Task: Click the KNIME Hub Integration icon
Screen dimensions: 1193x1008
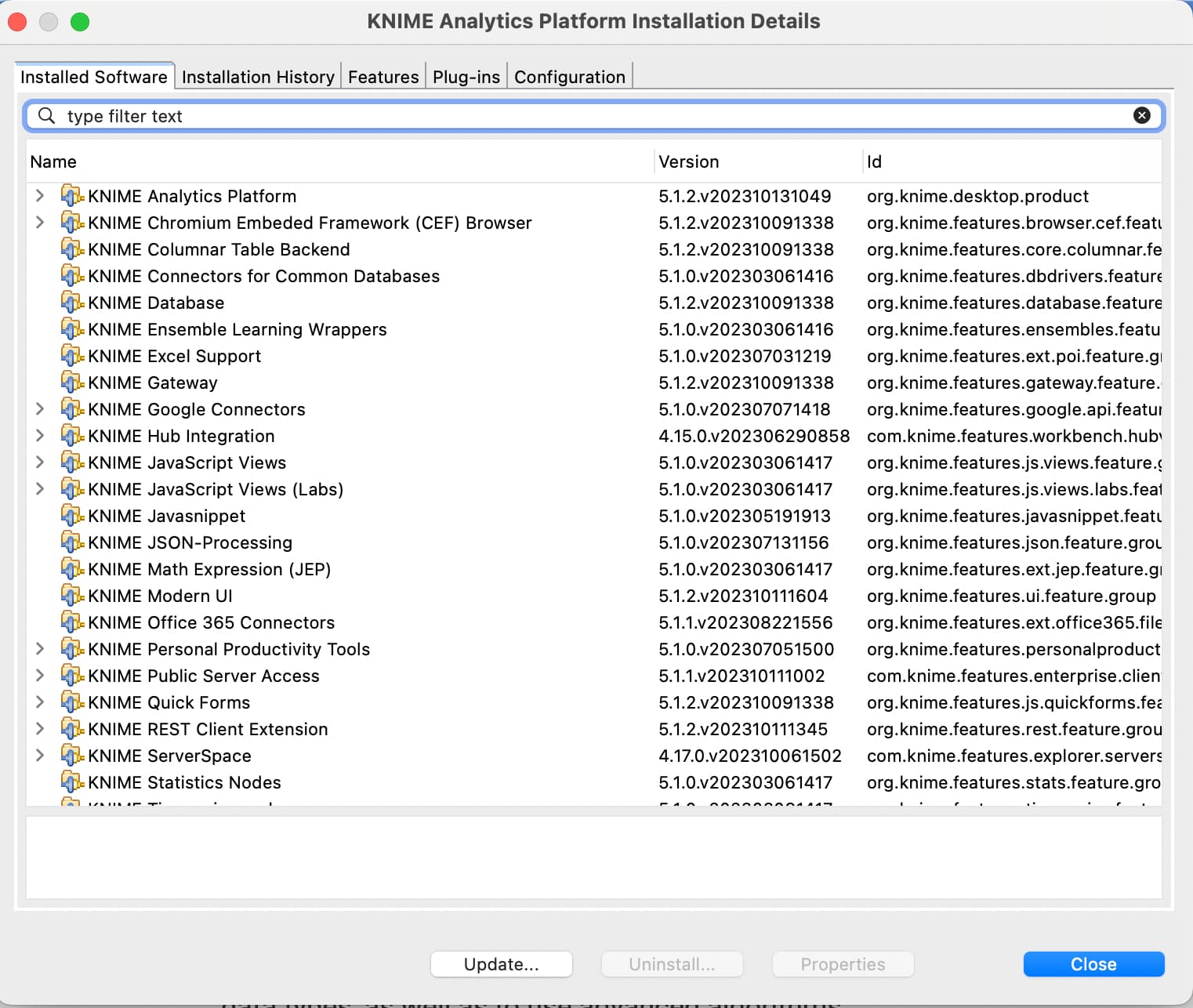Action: tap(72, 436)
